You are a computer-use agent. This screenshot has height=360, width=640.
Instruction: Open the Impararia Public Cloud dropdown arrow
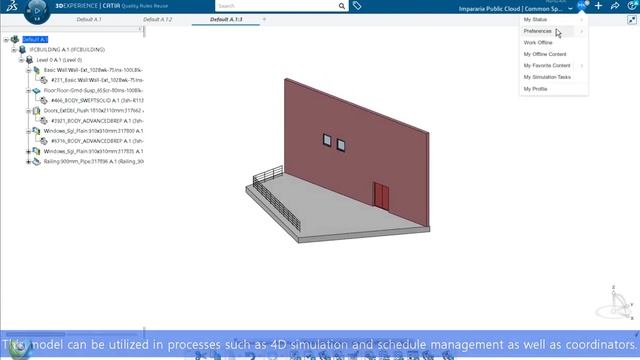click(x=570, y=9)
